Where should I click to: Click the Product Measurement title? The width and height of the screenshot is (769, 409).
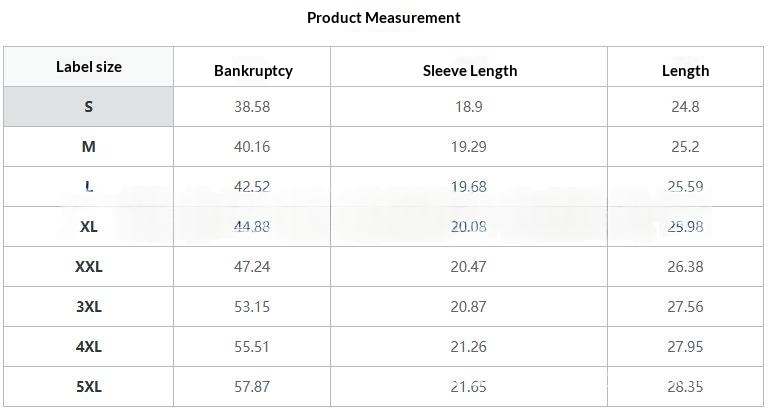(x=384, y=18)
